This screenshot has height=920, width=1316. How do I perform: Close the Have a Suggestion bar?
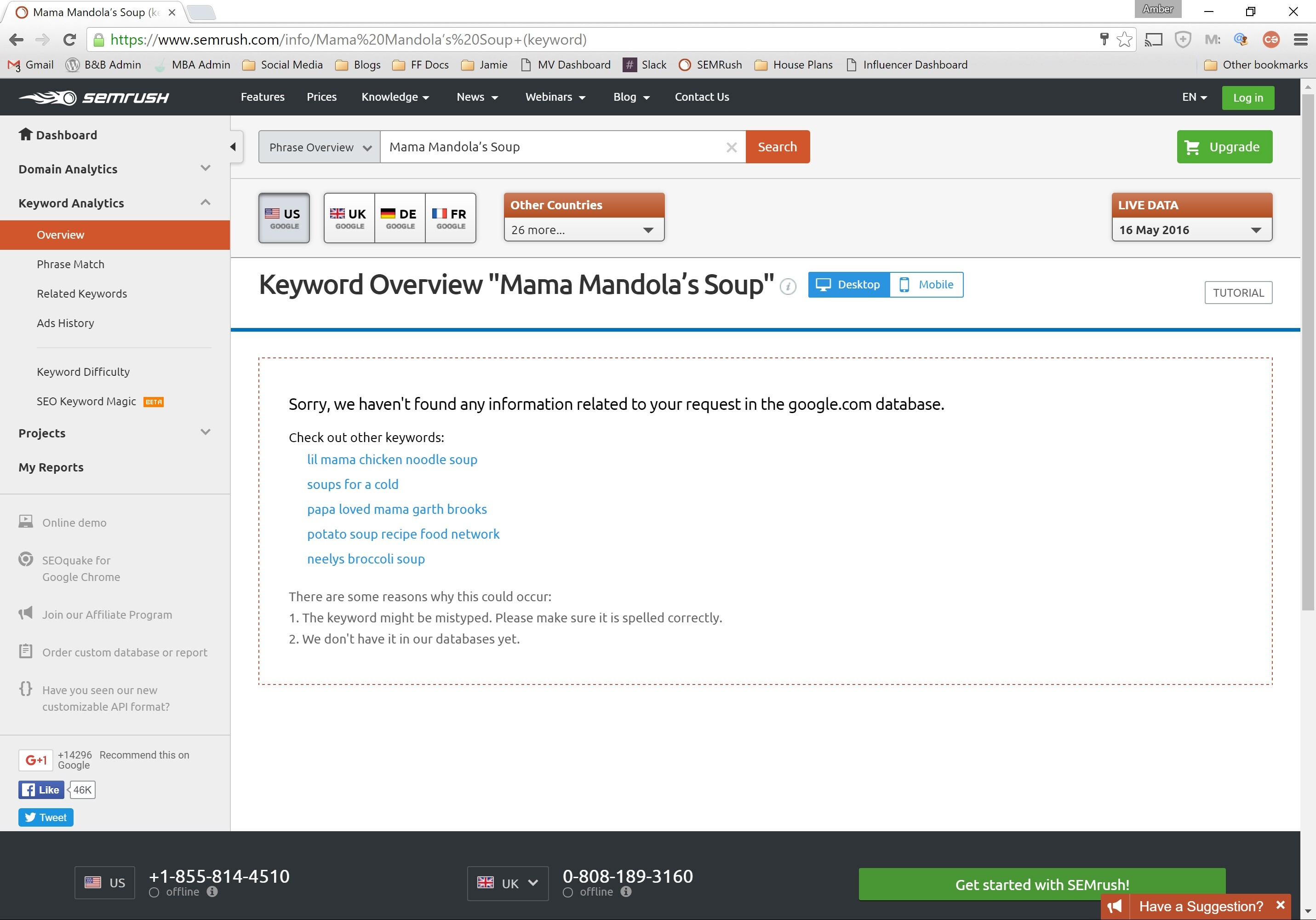(x=1280, y=905)
